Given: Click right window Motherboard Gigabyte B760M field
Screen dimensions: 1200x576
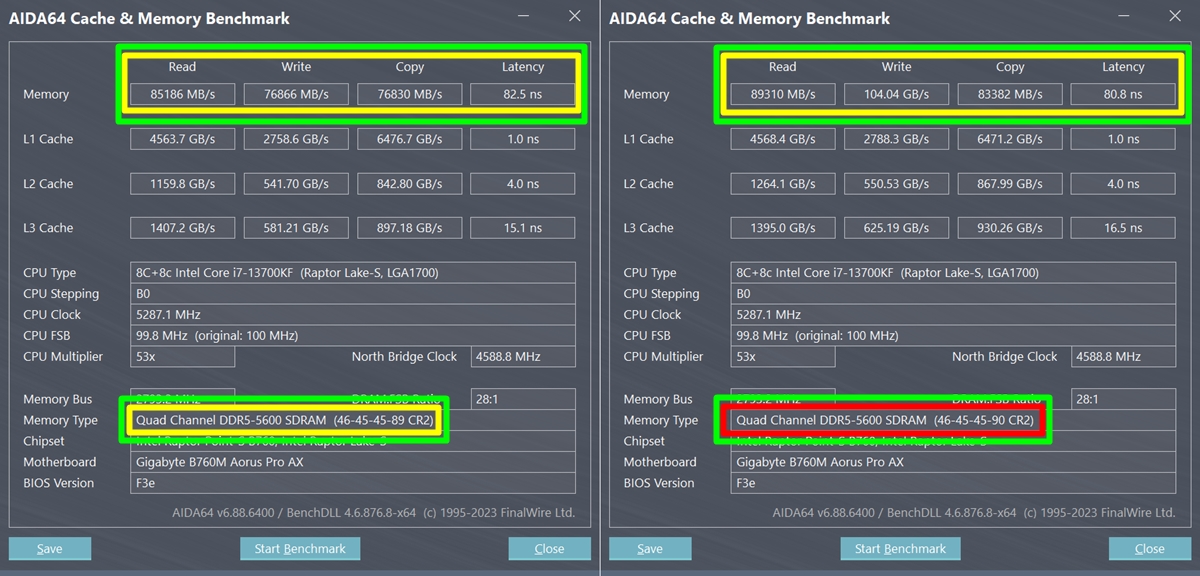Looking at the screenshot, I should 952,462.
